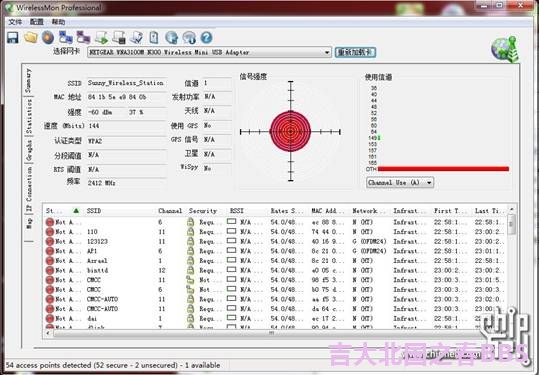This screenshot has height=375, width=539.
Task: Click the blue linked computers toolbar icon
Action: tap(65, 37)
